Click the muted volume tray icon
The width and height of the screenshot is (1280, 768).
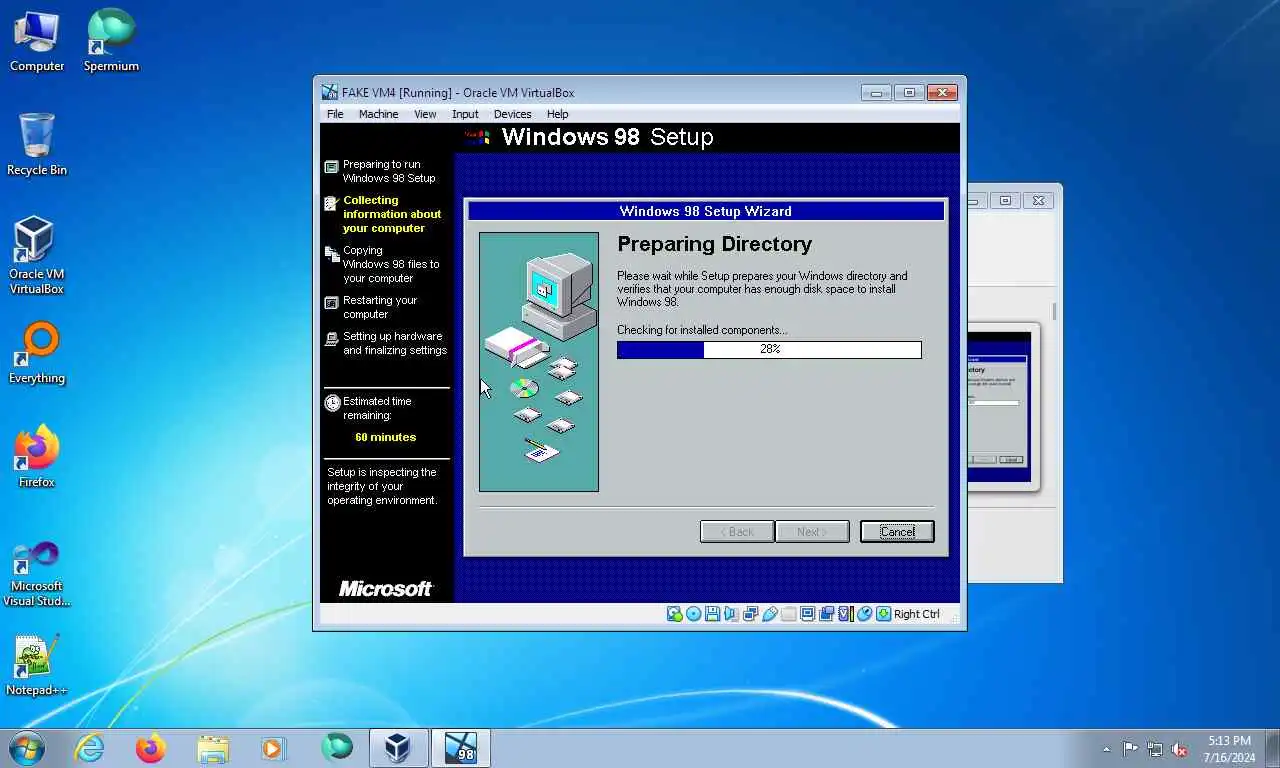click(1180, 749)
